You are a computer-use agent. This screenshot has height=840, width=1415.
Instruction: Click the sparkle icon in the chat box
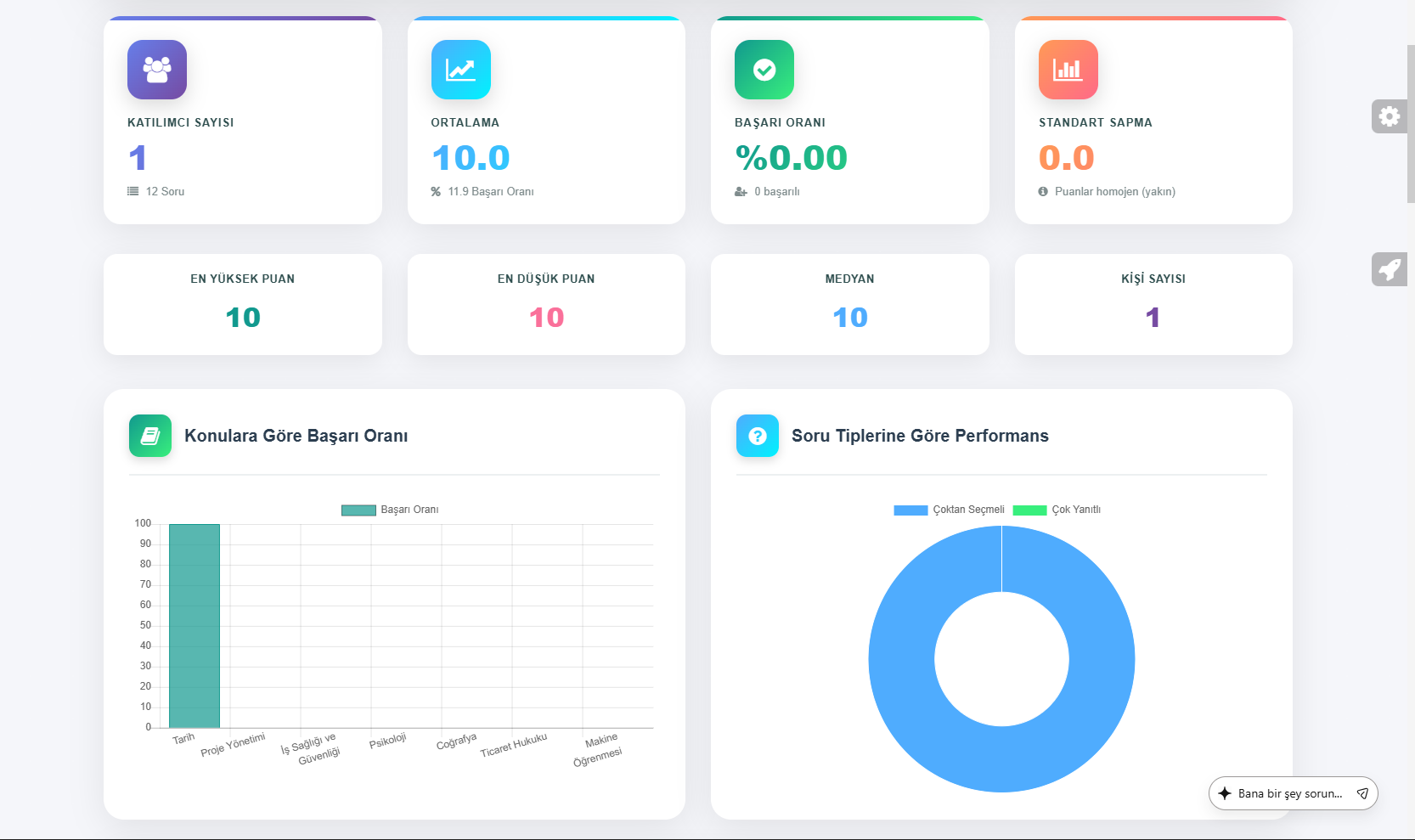tap(1225, 793)
